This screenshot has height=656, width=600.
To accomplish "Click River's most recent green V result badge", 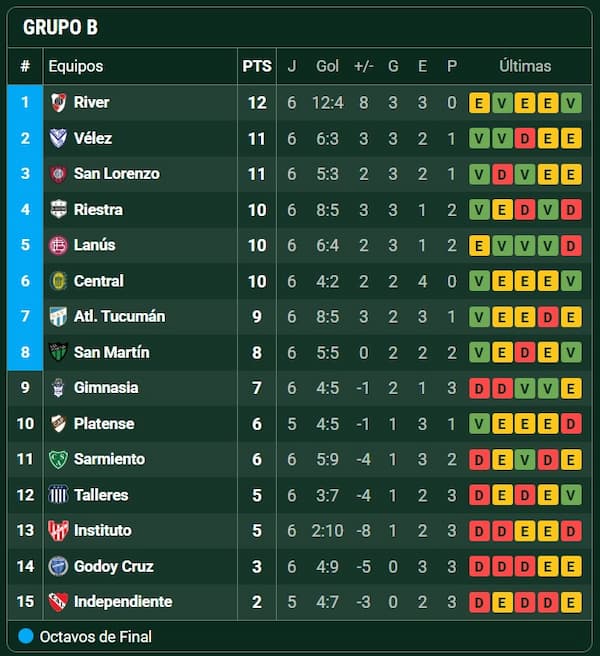I will (571, 103).
